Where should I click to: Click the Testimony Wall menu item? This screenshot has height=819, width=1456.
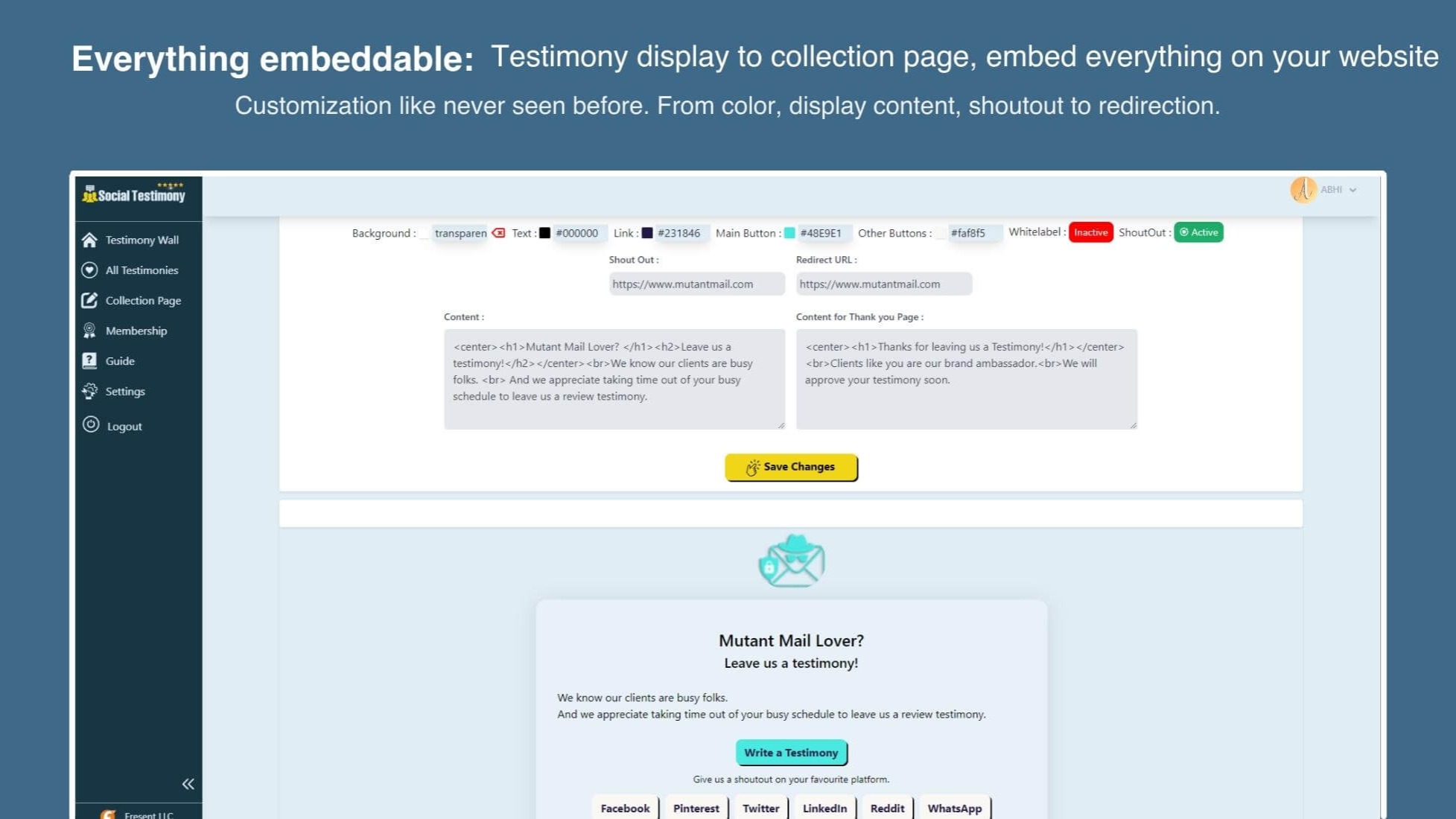141,239
